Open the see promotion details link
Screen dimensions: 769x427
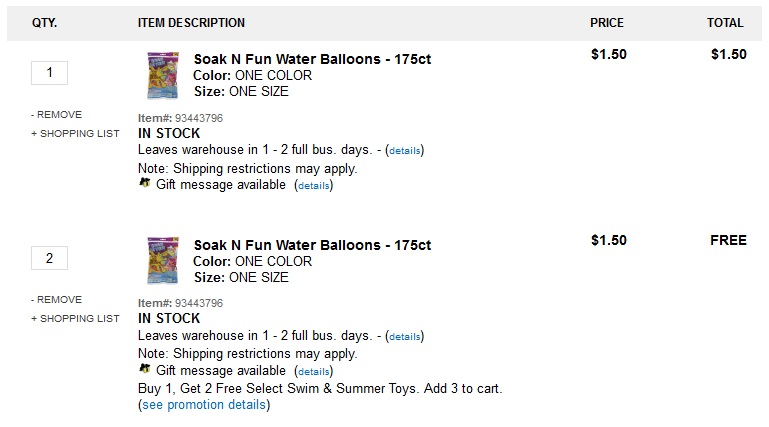click(204, 405)
